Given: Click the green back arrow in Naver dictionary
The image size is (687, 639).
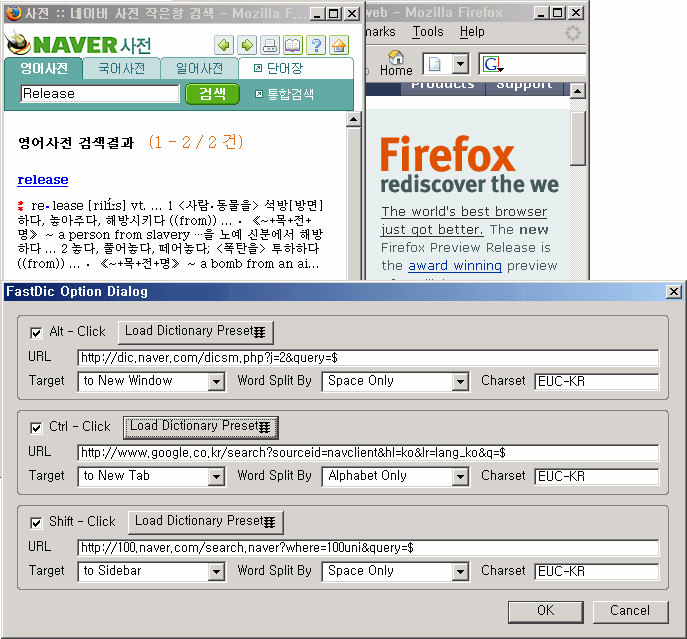Looking at the screenshot, I should click(x=224, y=45).
